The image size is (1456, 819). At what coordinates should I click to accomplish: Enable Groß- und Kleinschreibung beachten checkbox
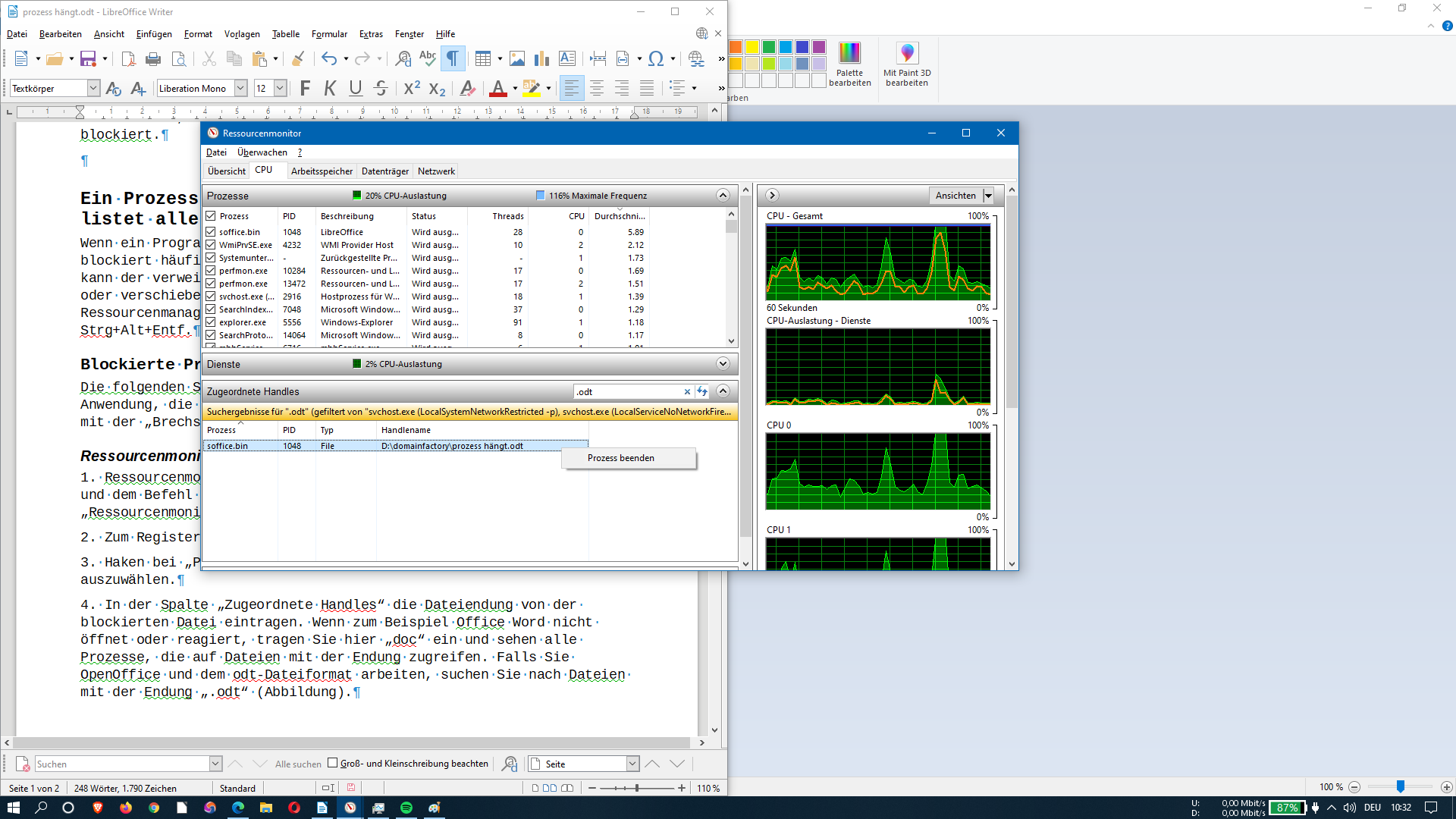[x=332, y=764]
